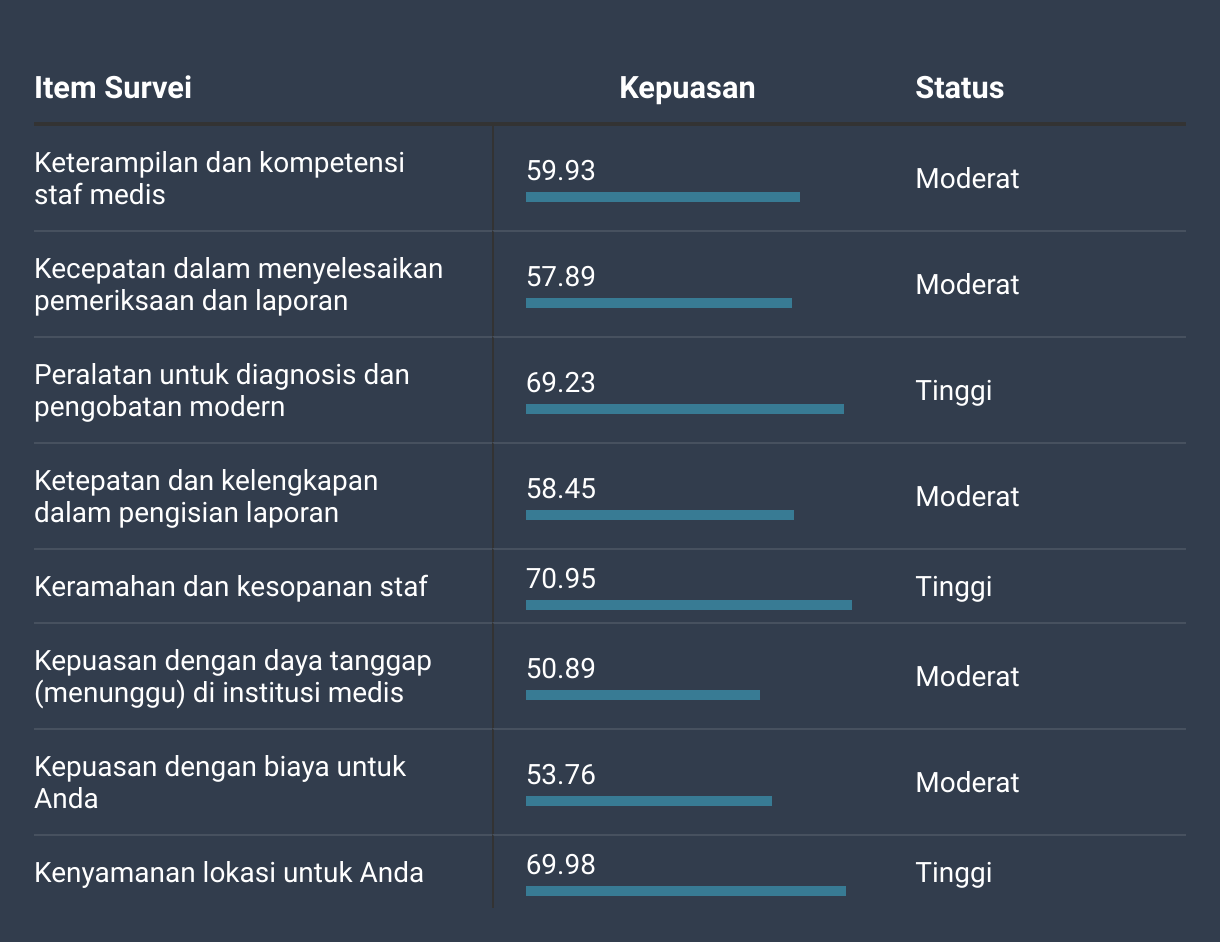Click the 57.89 satisfaction value
This screenshot has height=942, width=1220.
(561, 276)
